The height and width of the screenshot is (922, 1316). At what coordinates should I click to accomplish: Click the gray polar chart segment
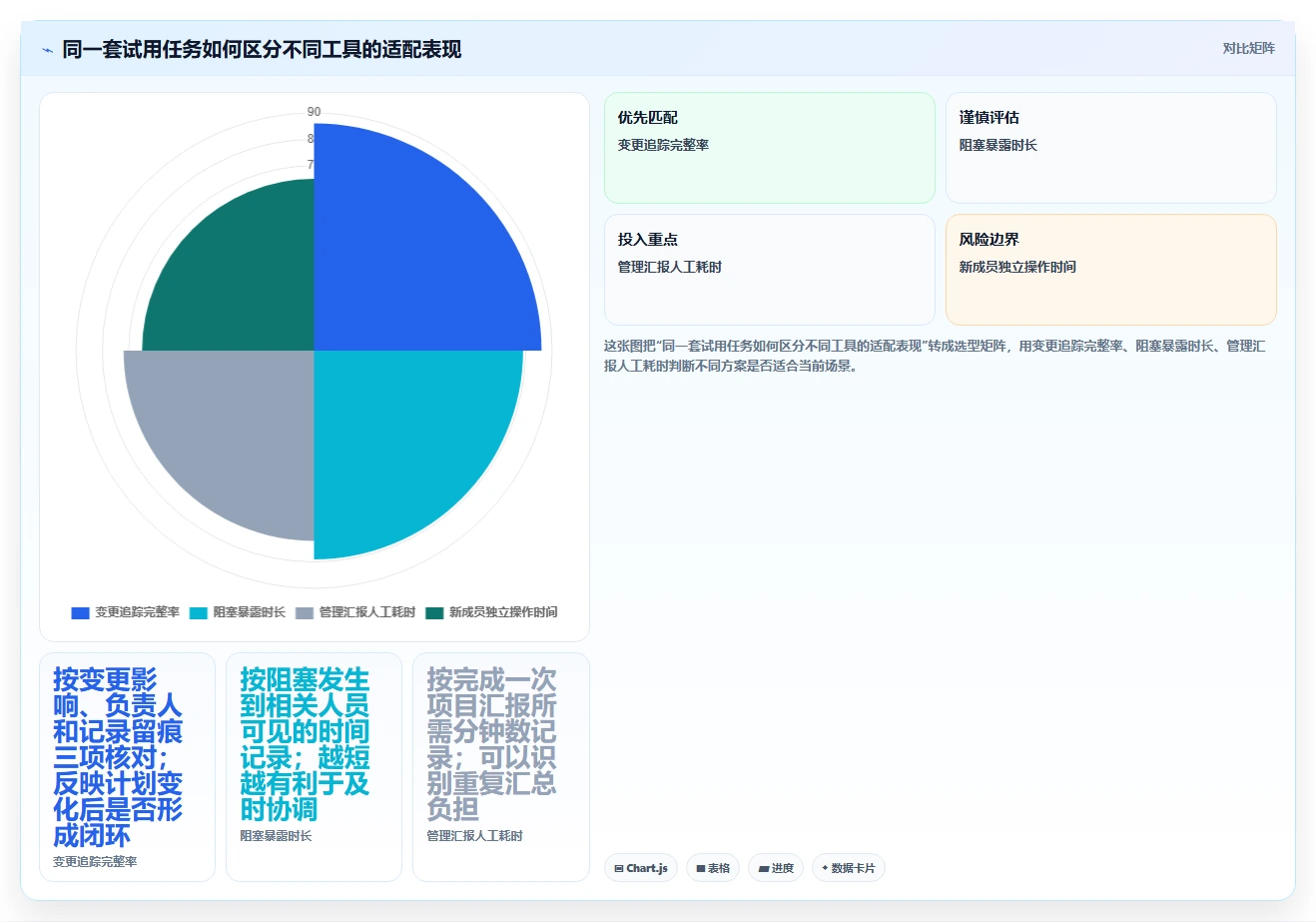pos(235,430)
